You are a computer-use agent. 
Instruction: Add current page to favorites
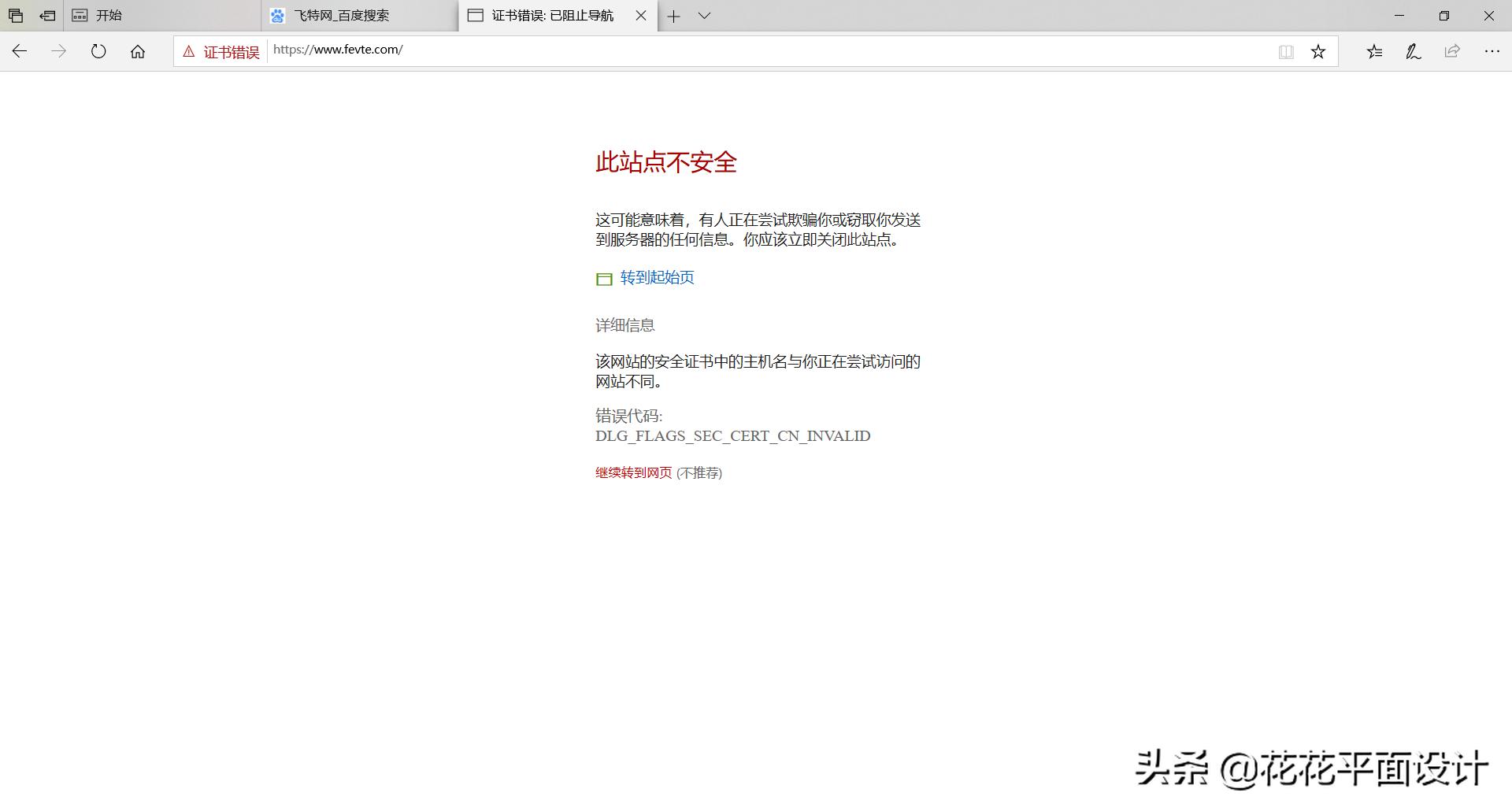click(x=1317, y=50)
